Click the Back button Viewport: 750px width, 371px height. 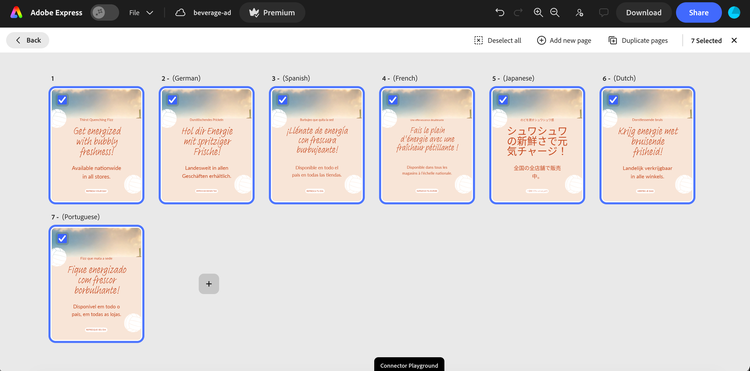coord(28,40)
